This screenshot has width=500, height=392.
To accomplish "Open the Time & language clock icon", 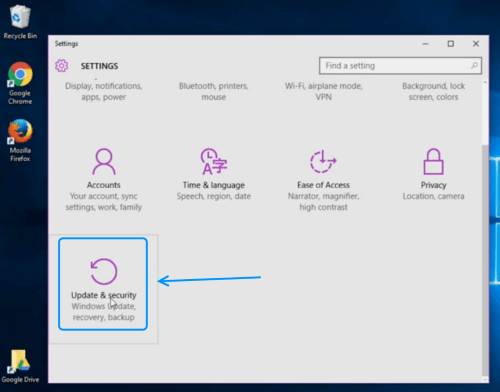I will point(214,162).
